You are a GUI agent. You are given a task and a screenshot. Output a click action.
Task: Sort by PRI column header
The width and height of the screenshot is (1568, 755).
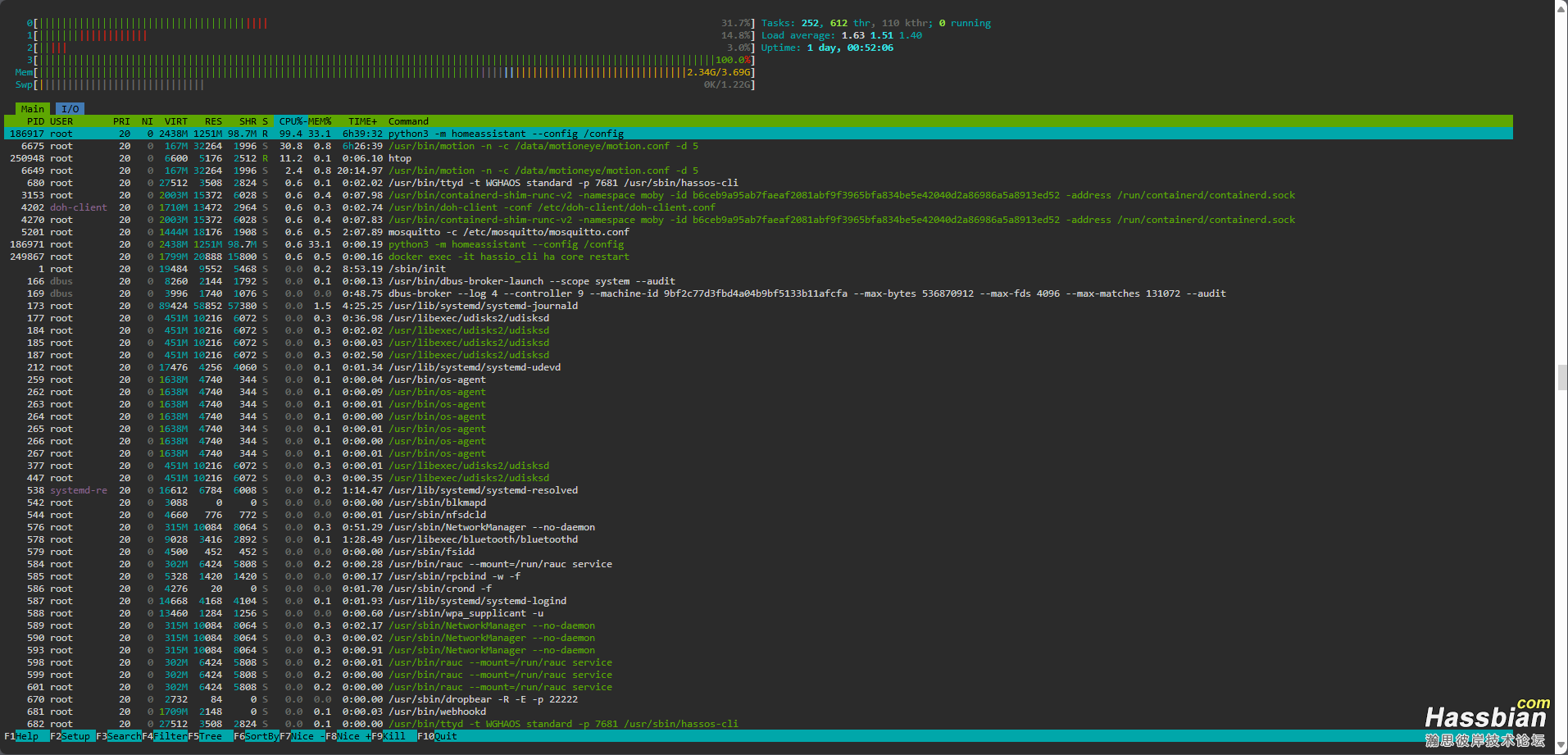(x=121, y=121)
